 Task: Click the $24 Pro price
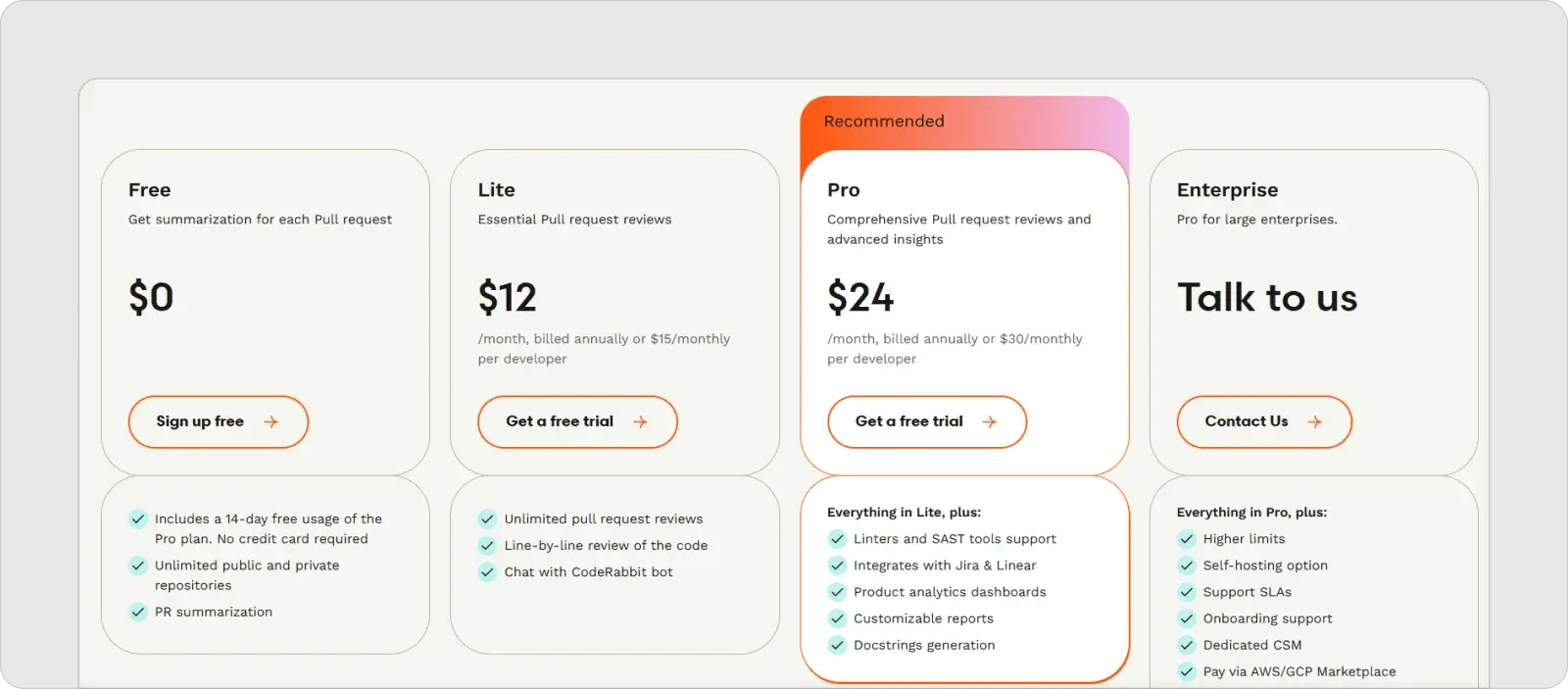pos(860,297)
